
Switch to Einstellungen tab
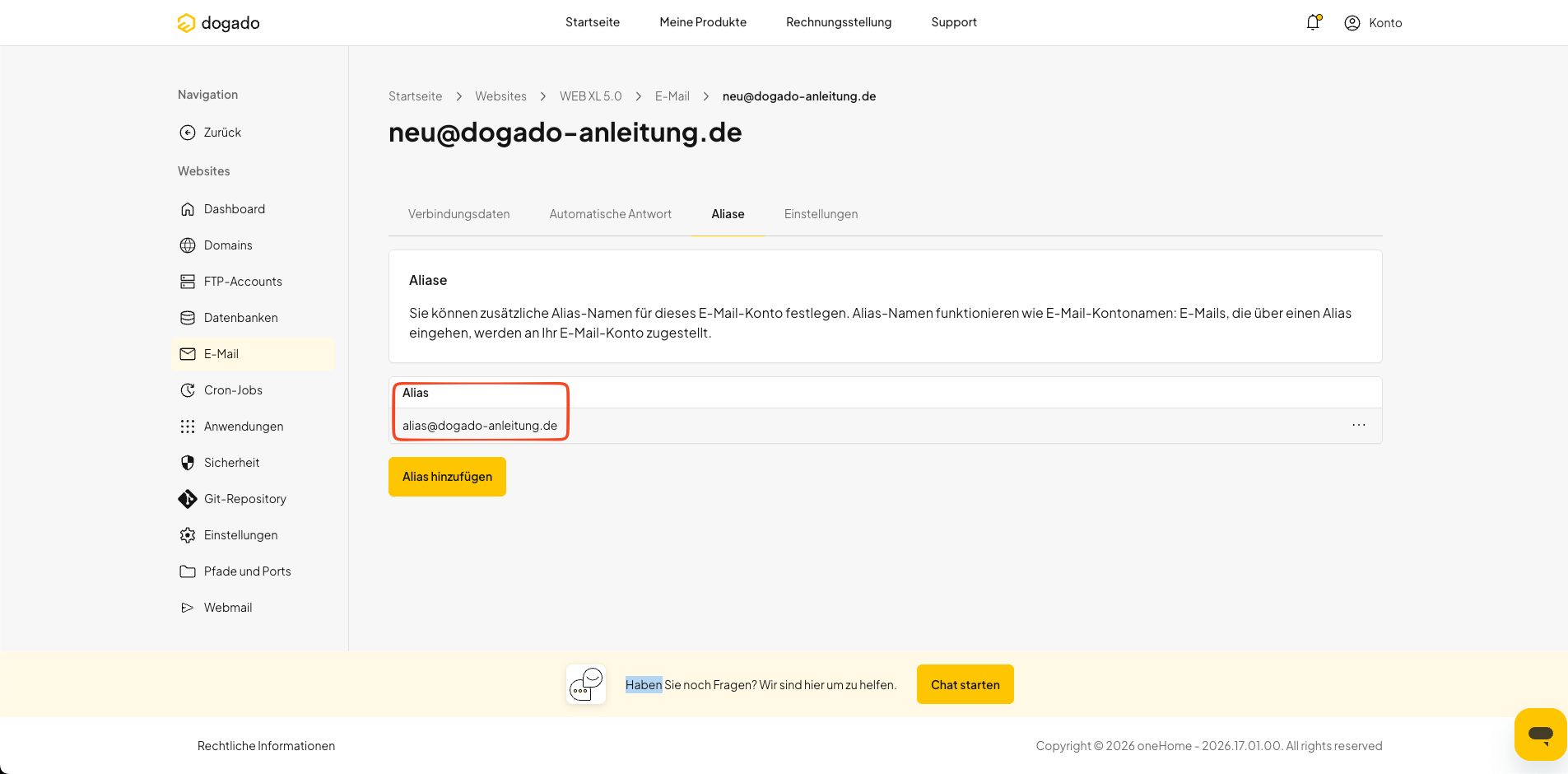tap(821, 214)
